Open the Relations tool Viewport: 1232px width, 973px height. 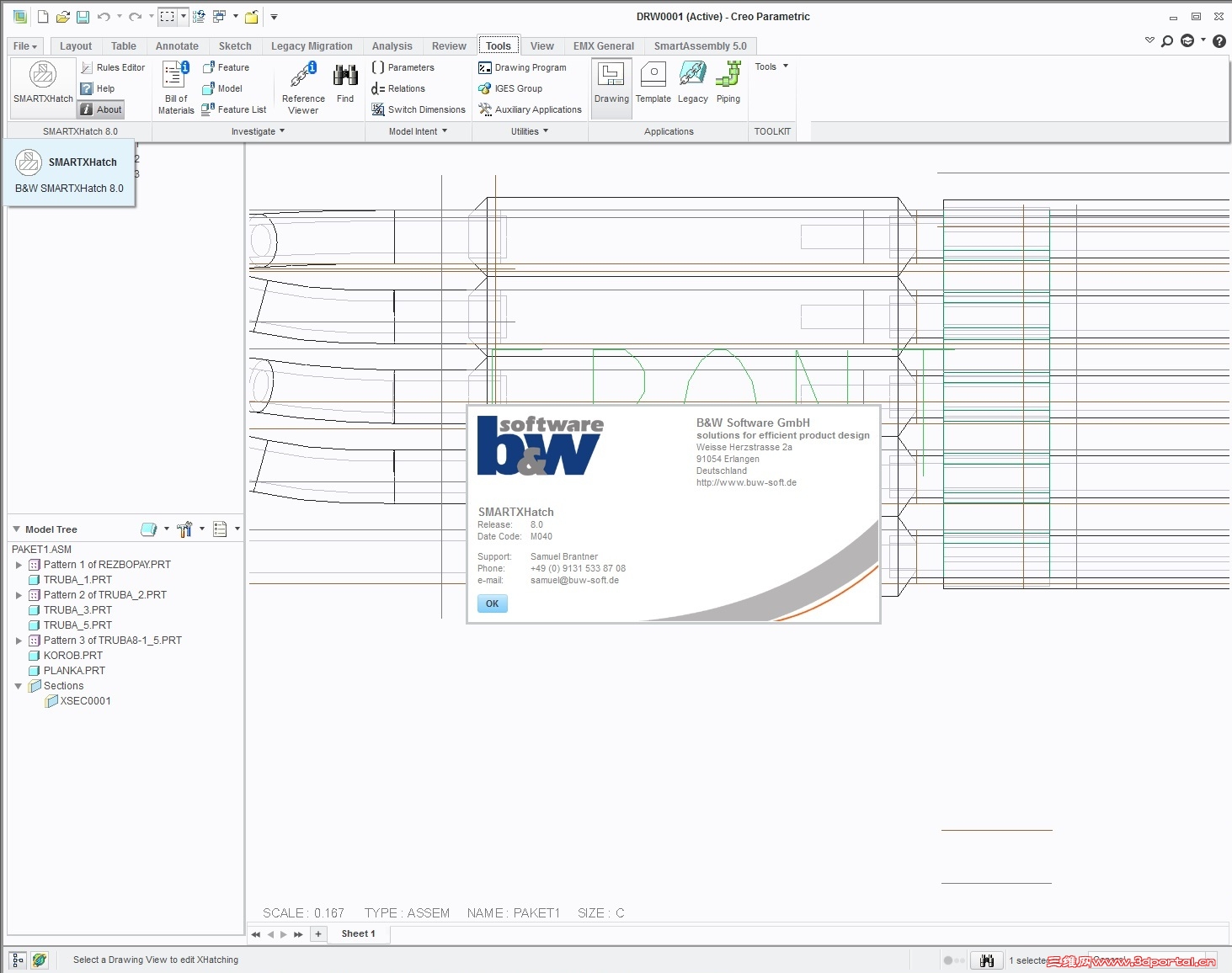398,88
